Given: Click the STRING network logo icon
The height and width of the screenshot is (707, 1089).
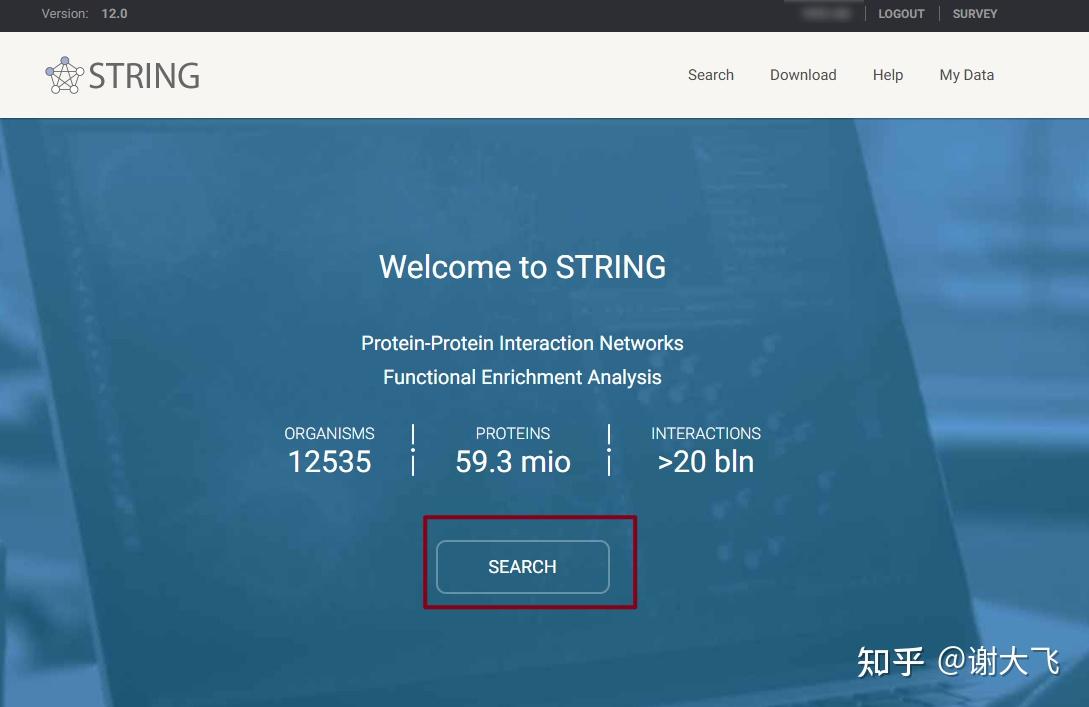Looking at the screenshot, I should pos(65,75).
